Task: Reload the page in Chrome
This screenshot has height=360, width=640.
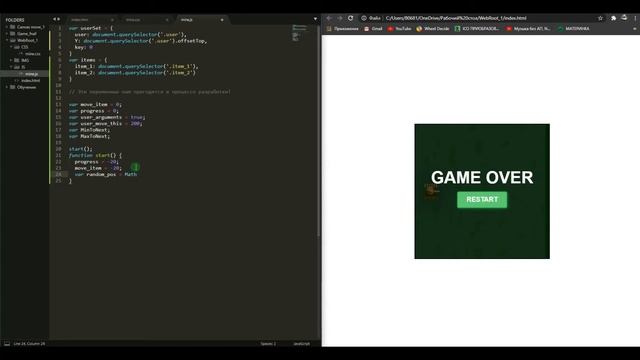Action: click(x=350, y=18)
